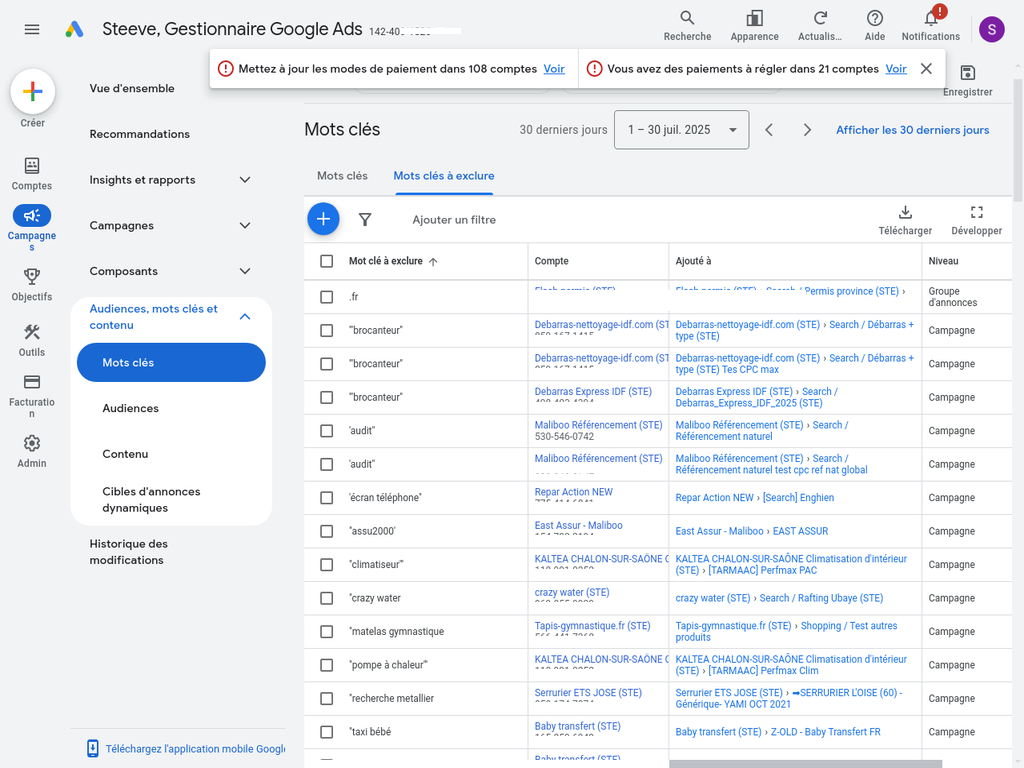1024x768 pixels.
Task: Check the 'taxi bébé' row
Action: tap(327, 732)
